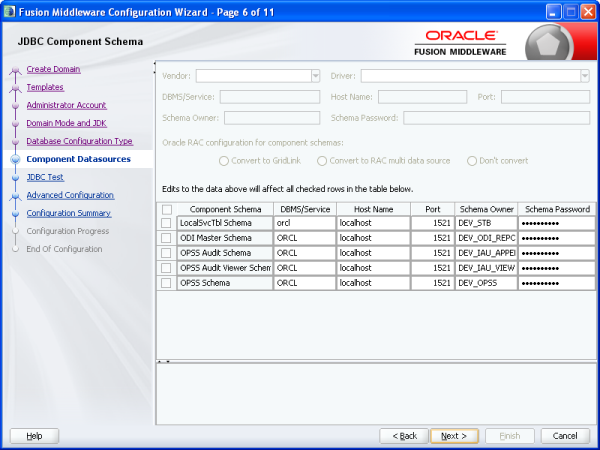Click the JDBC Test step bullet icon
600x450 pixels.
15,178
